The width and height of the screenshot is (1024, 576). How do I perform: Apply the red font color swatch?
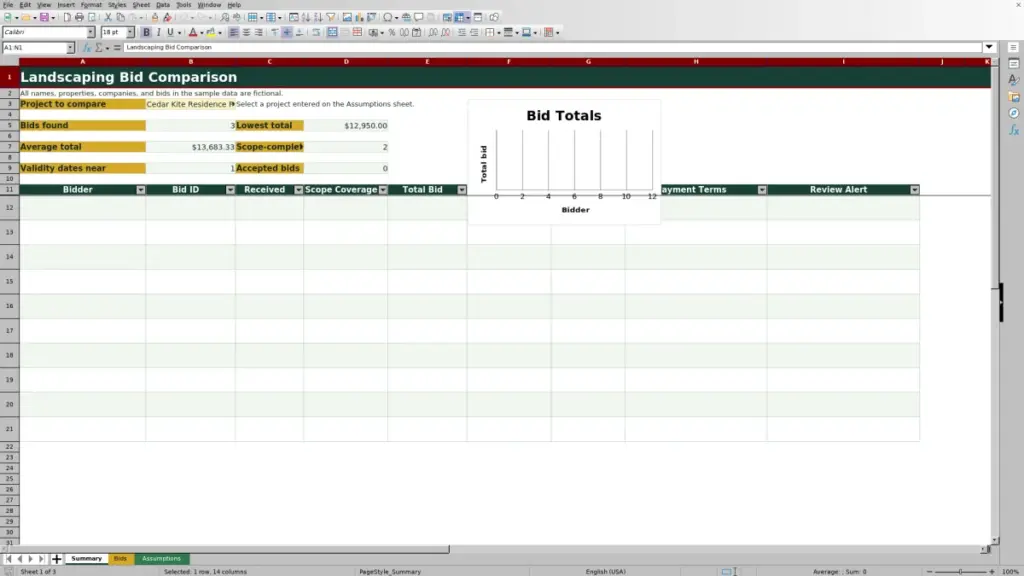pyautogui.click(x=193, y=32)
